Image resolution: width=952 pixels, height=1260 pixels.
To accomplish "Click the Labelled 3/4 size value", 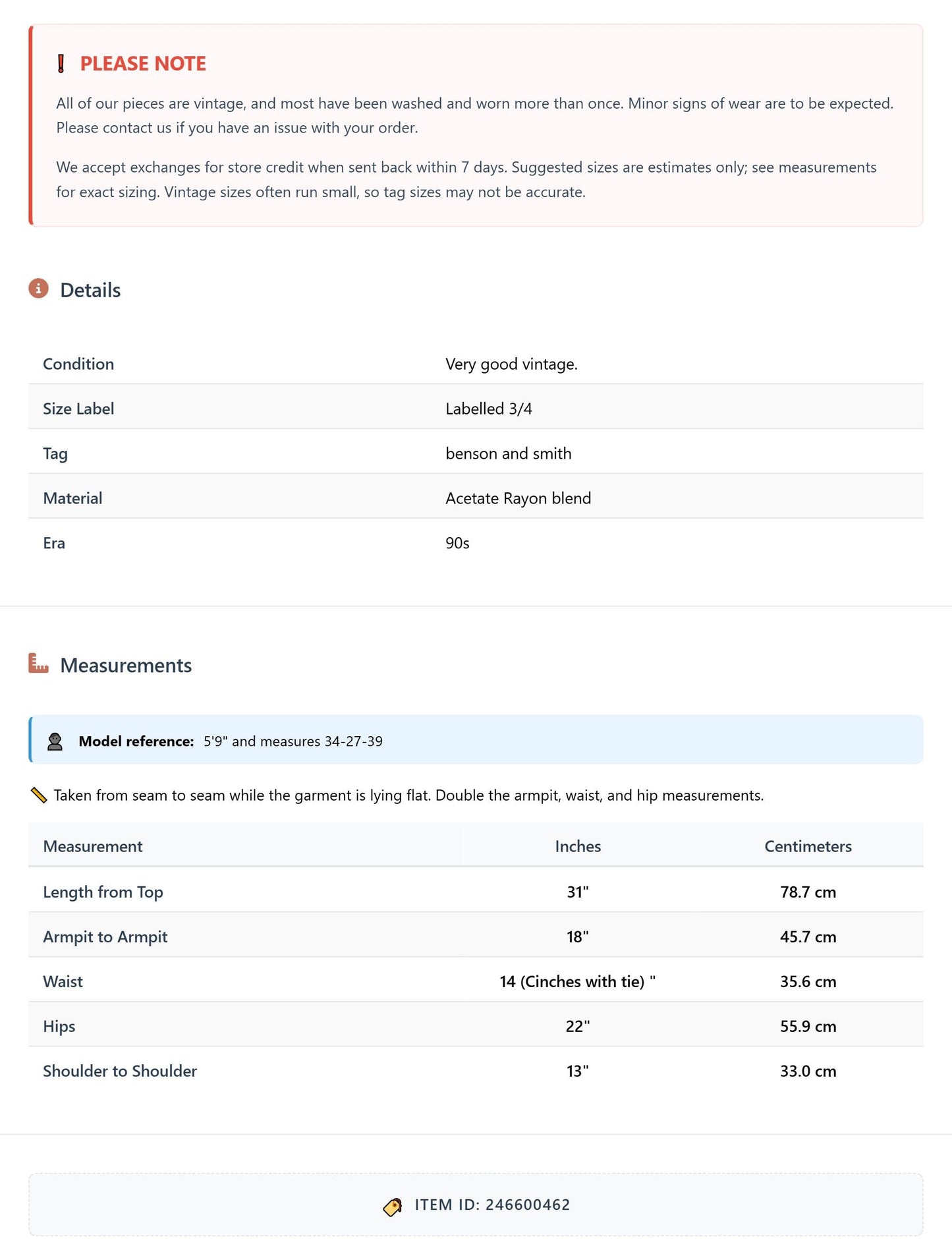I will click(489, 409).
